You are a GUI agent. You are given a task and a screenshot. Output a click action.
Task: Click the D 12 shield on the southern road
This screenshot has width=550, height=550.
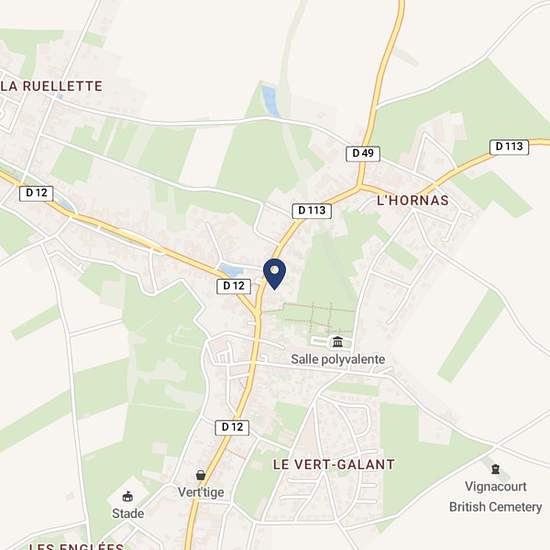point(232,427)
